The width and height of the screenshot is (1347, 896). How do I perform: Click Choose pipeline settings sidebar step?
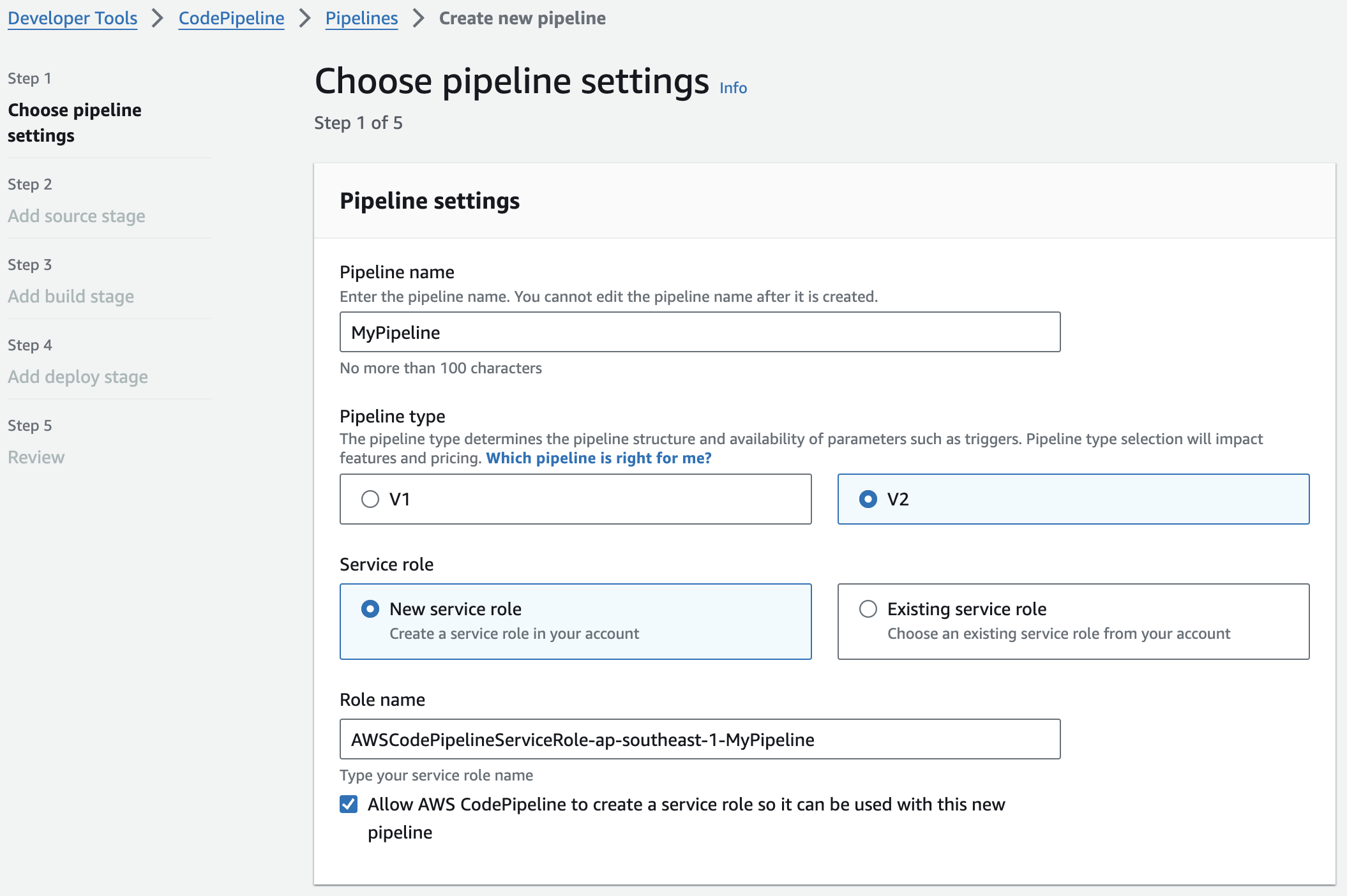[74, 123]
